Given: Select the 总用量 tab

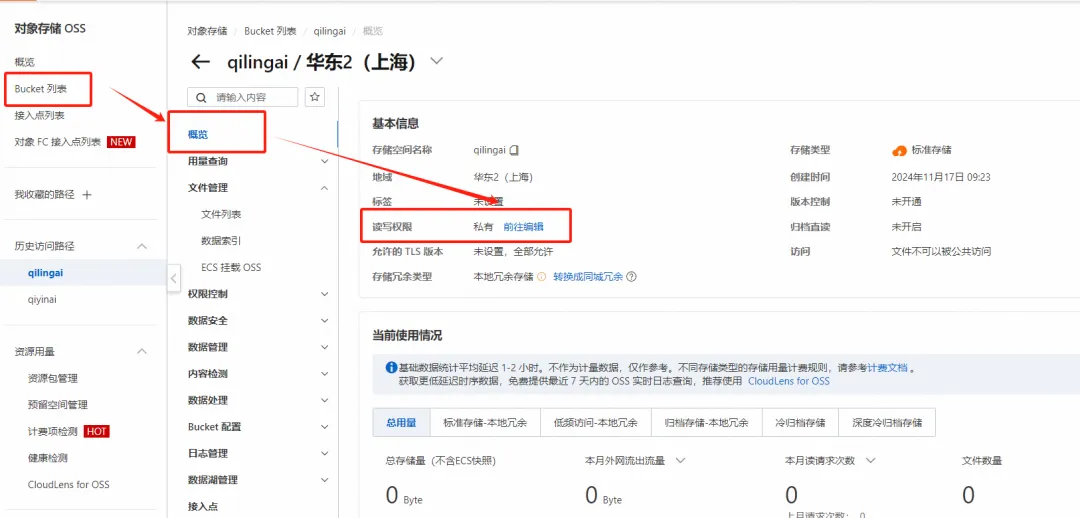Looking at the screenshot, I should 402,423.
